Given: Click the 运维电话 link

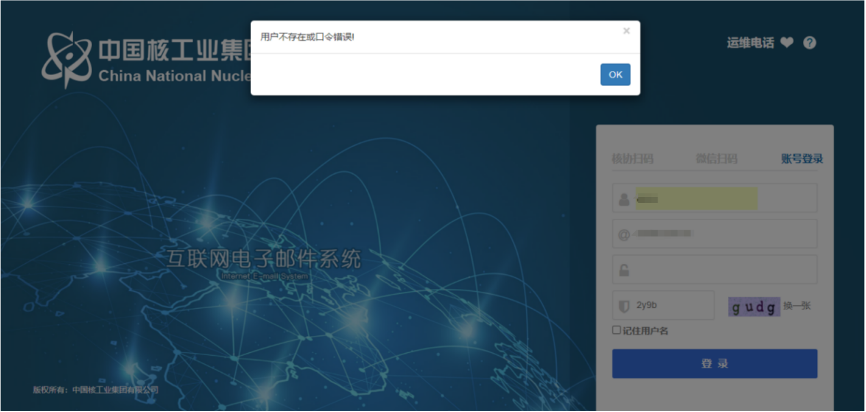Looking at the screenshot, I should click(x=750, y=43).
